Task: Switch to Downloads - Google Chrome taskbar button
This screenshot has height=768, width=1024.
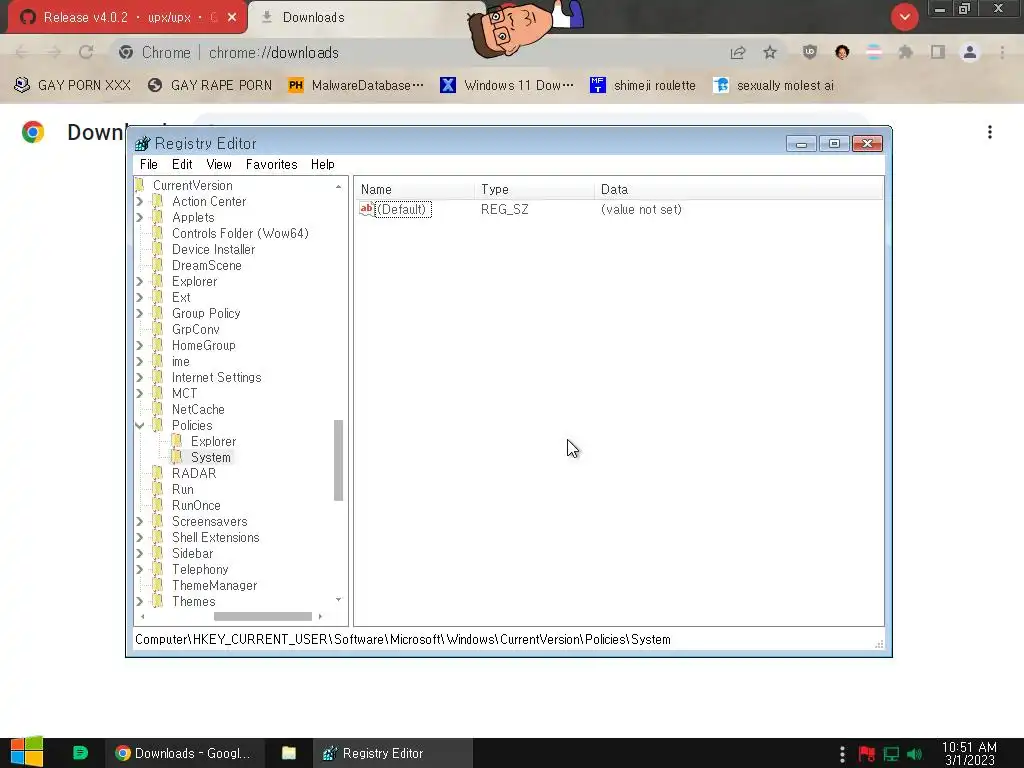Action: click(184, 754)
